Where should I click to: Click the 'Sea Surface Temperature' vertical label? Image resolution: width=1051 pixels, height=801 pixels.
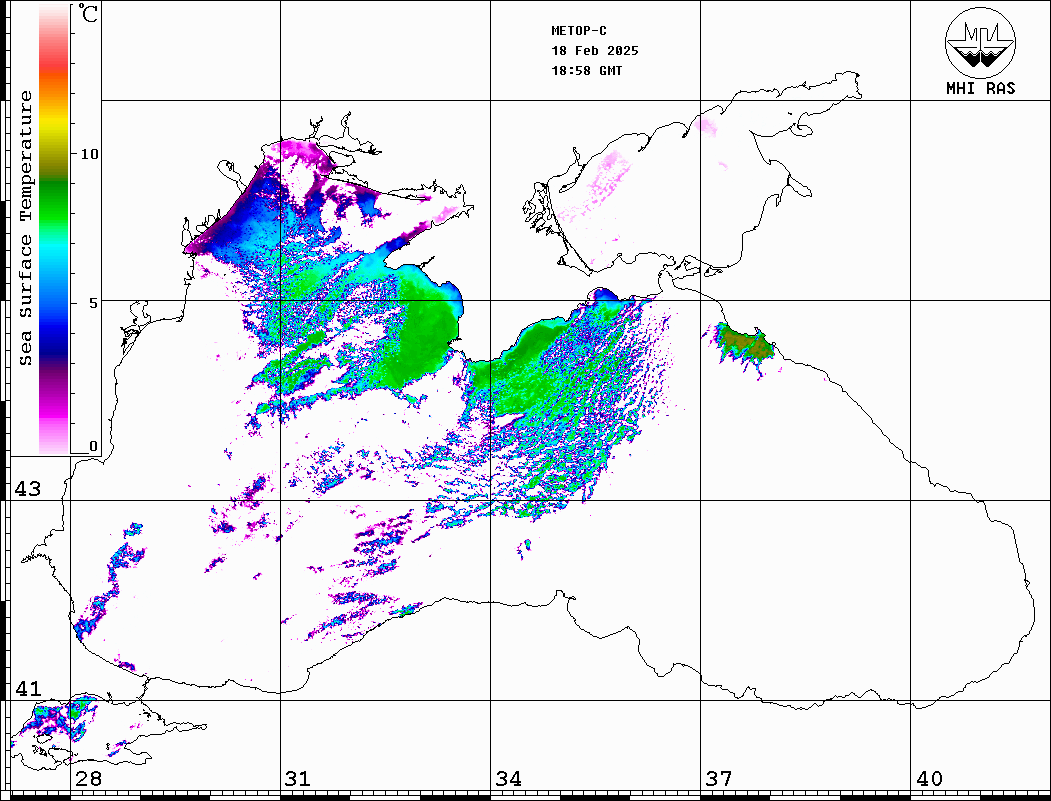25,228
